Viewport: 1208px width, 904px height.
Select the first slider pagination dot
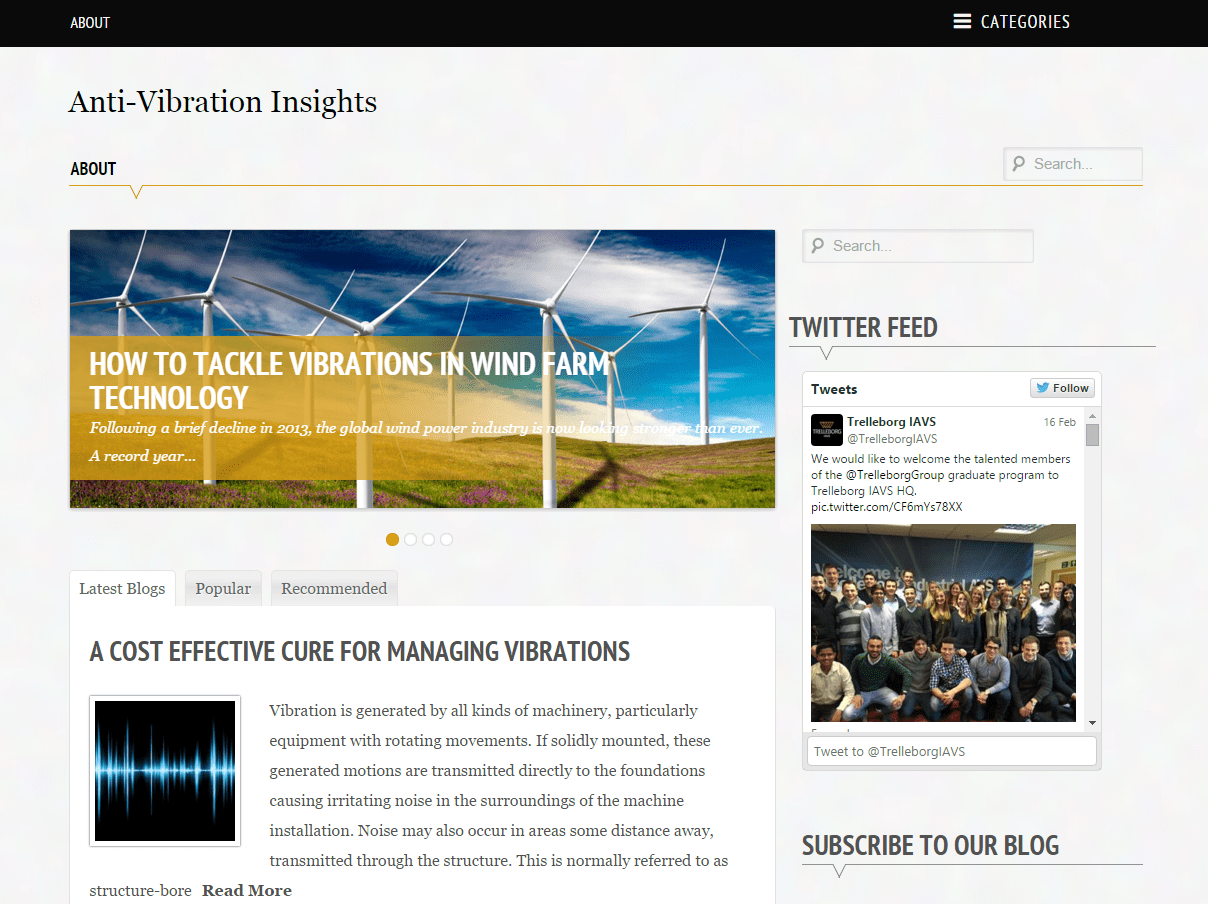392,539
